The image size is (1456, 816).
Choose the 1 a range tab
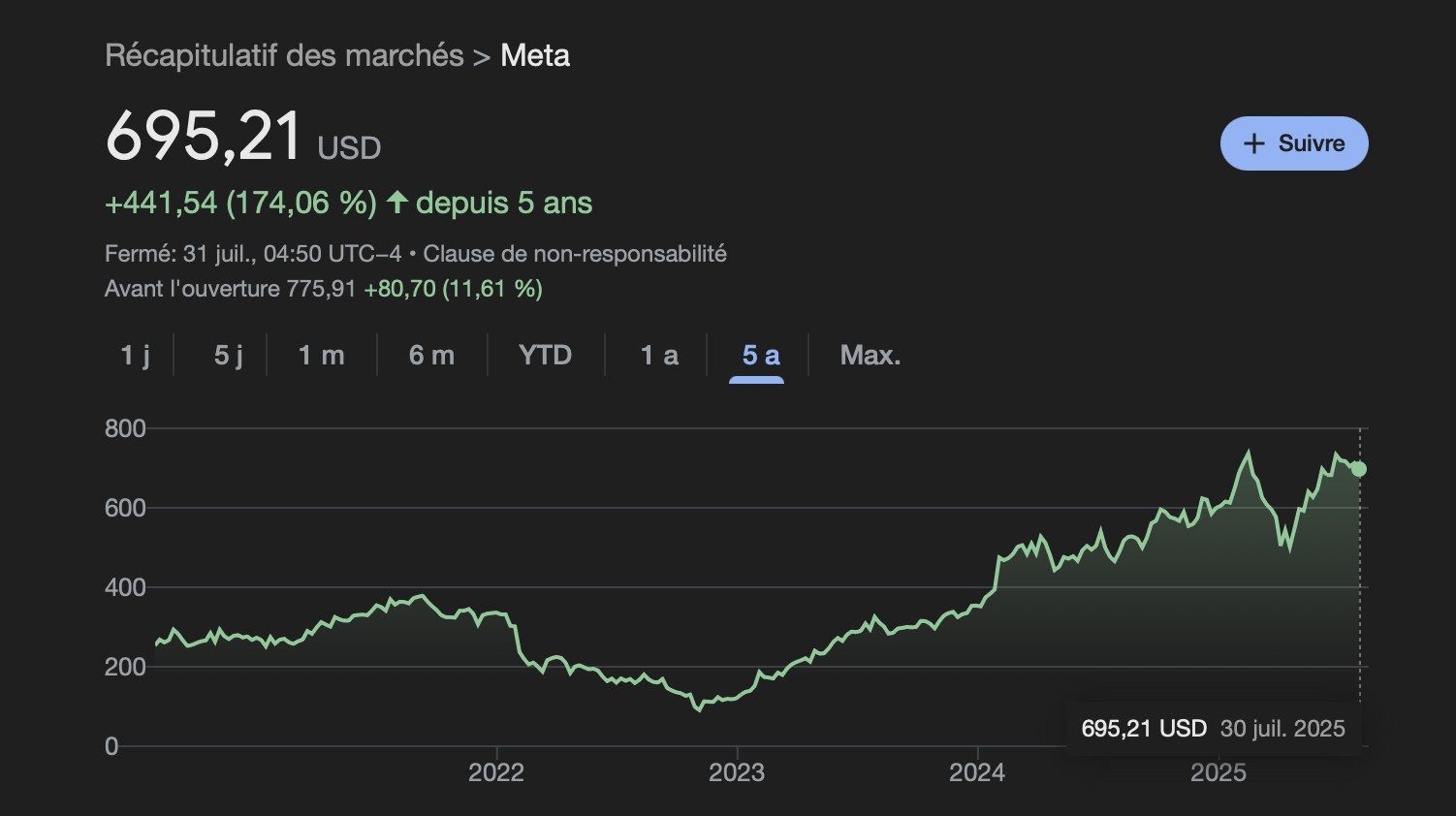(x=660, y=355)
